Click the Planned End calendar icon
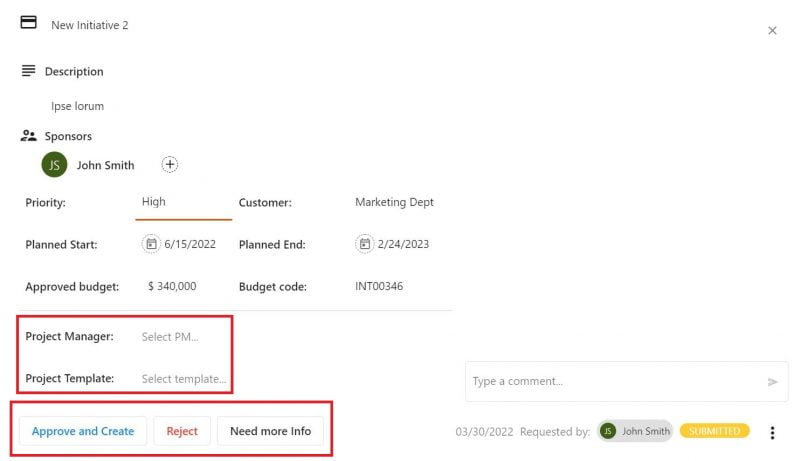 pyautogui.click(x=365, y=244)
